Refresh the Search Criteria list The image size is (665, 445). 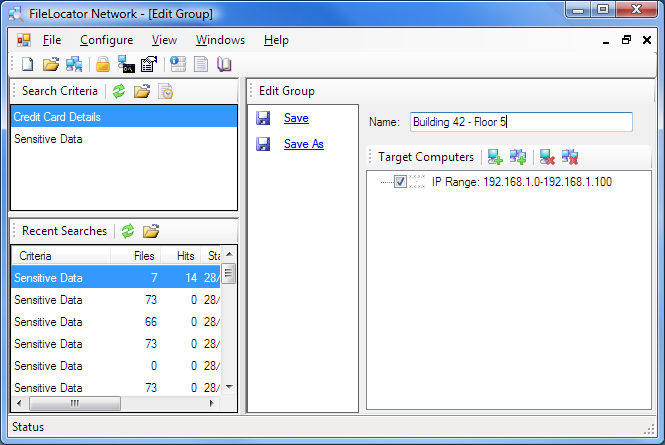(119, 91)
